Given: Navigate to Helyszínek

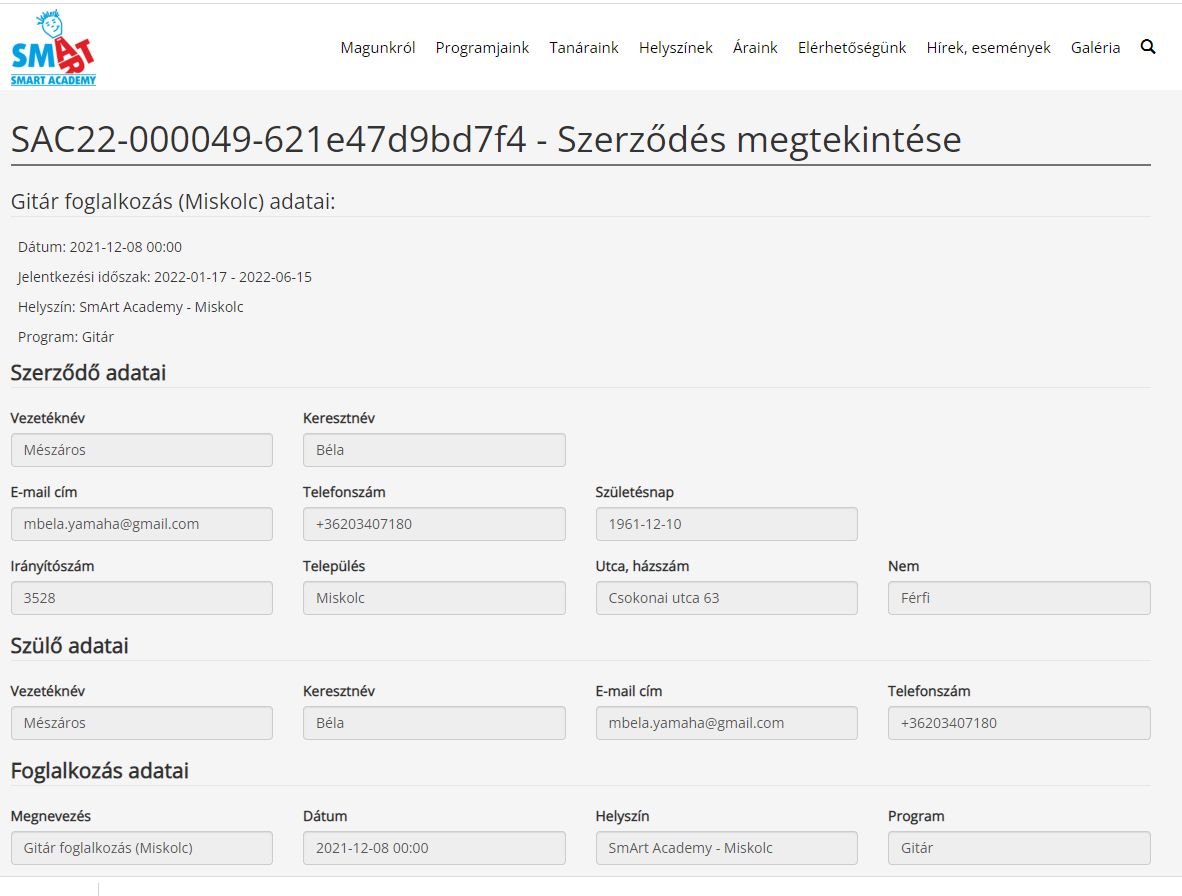Looking at the screenshot, I should pos(676,48).
